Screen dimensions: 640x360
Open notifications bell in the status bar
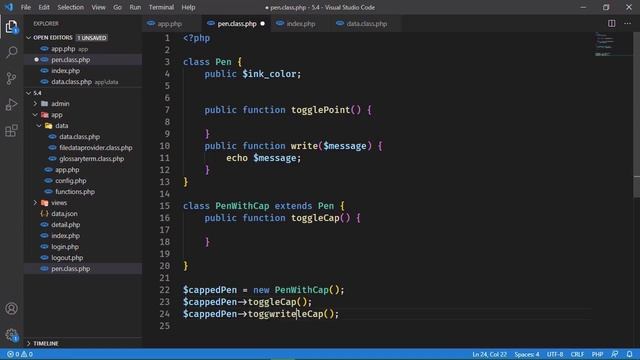point(629,354)
